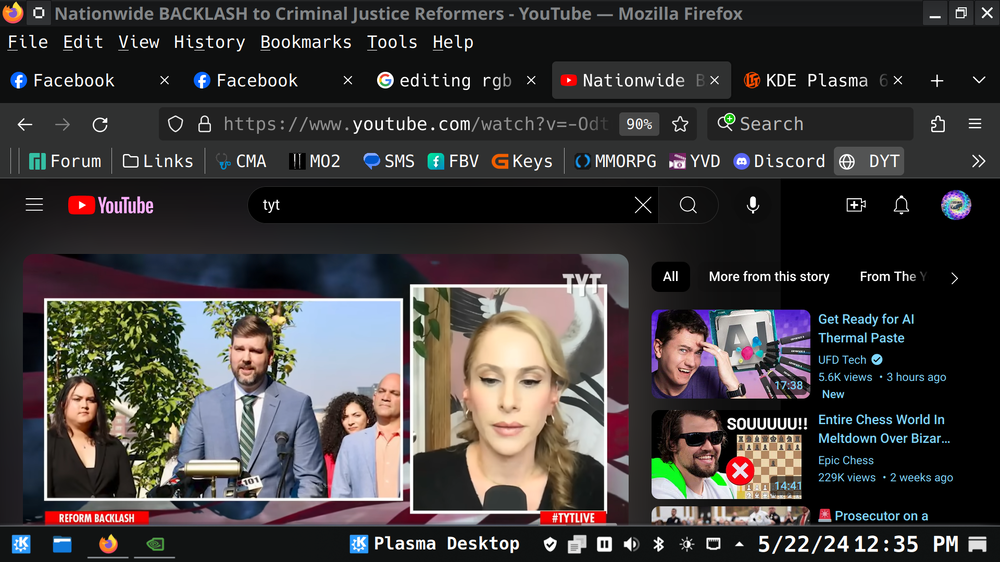Open the brightness tray icon

click(686, 544)
